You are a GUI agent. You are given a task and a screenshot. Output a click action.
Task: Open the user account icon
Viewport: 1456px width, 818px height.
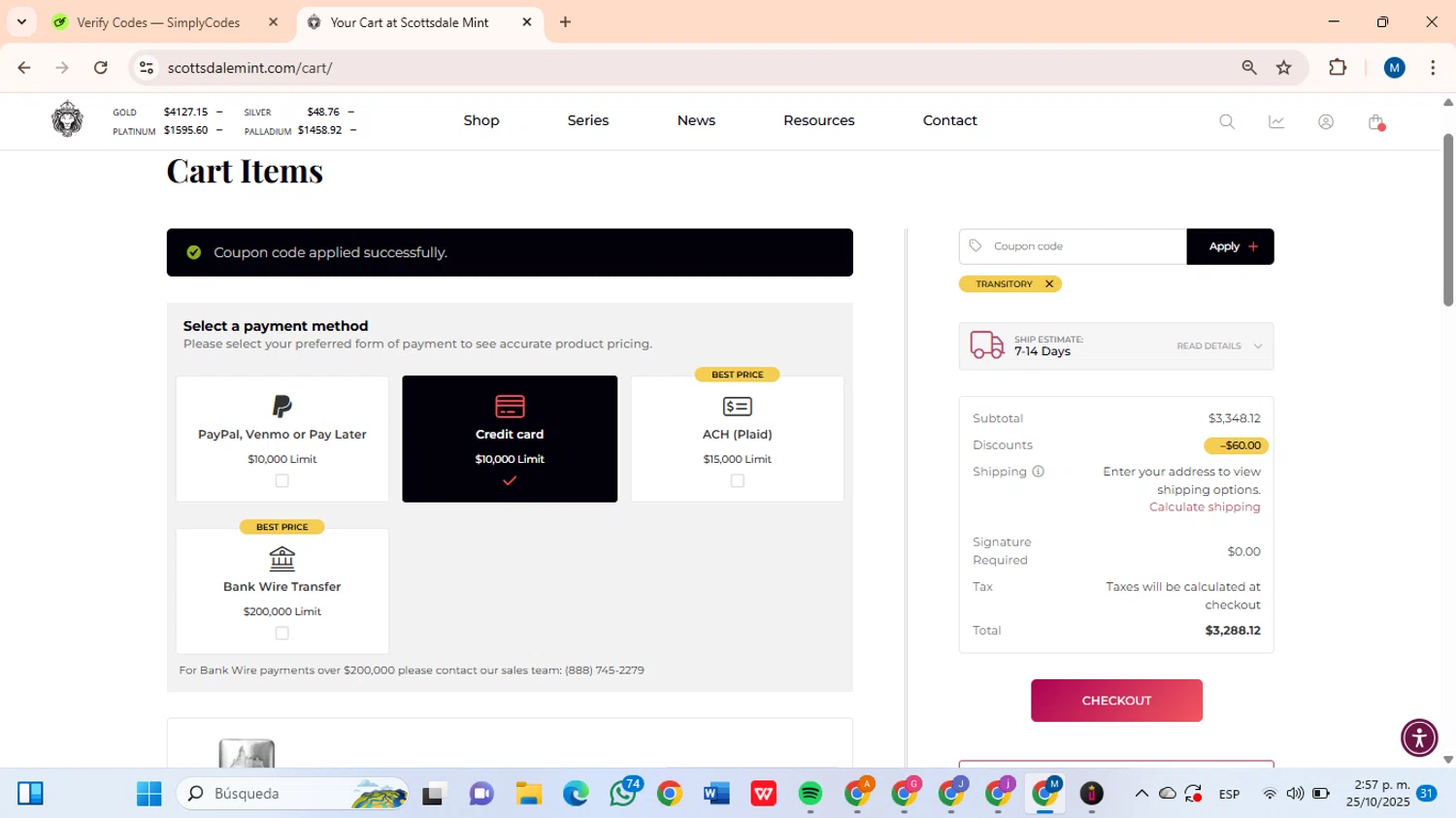pos(1326,122)
